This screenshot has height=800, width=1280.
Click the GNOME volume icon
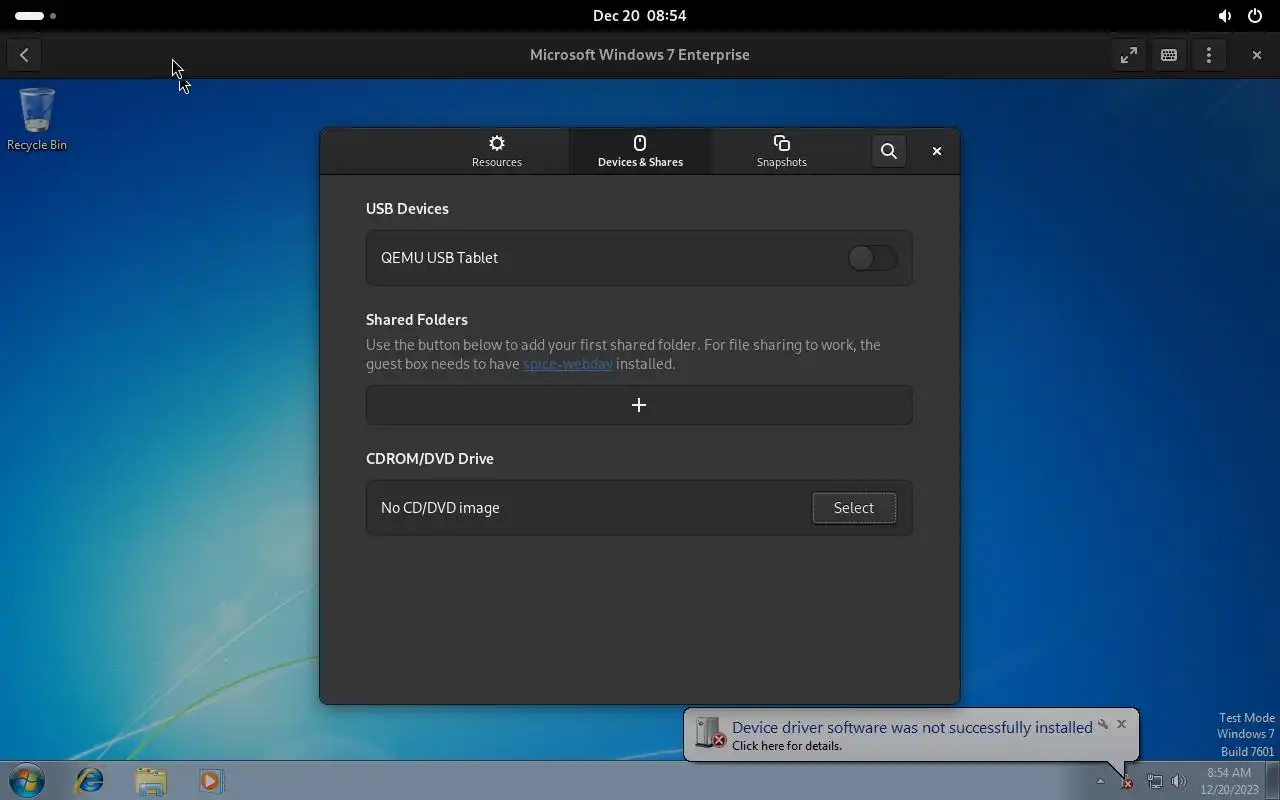coord(1224,16)
